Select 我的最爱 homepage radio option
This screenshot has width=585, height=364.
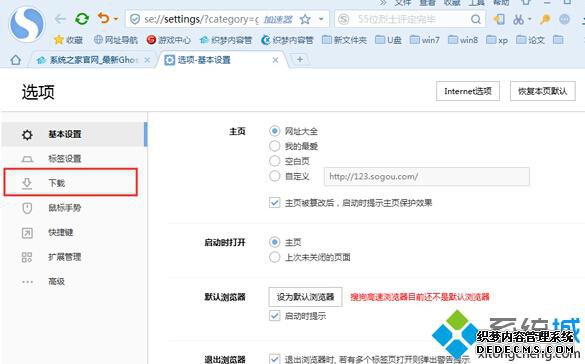(275, 146)
